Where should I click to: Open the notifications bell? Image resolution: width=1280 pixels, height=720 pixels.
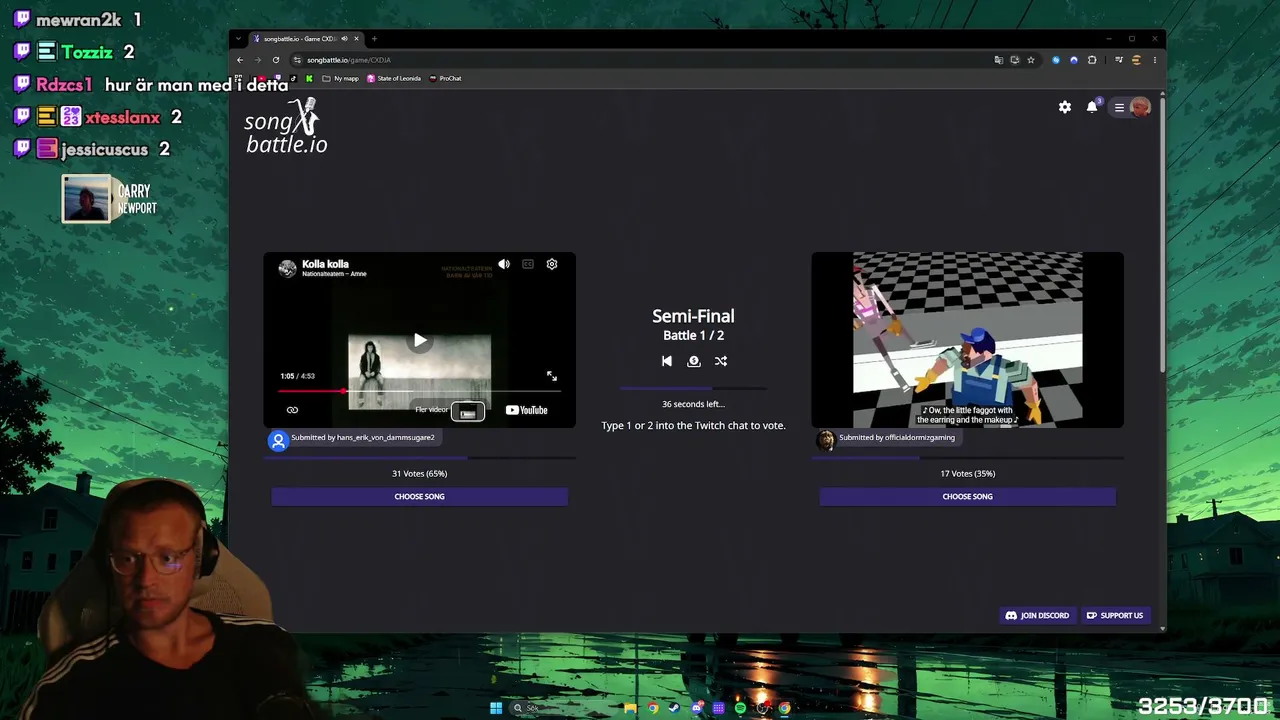(x=1092, y=107)
